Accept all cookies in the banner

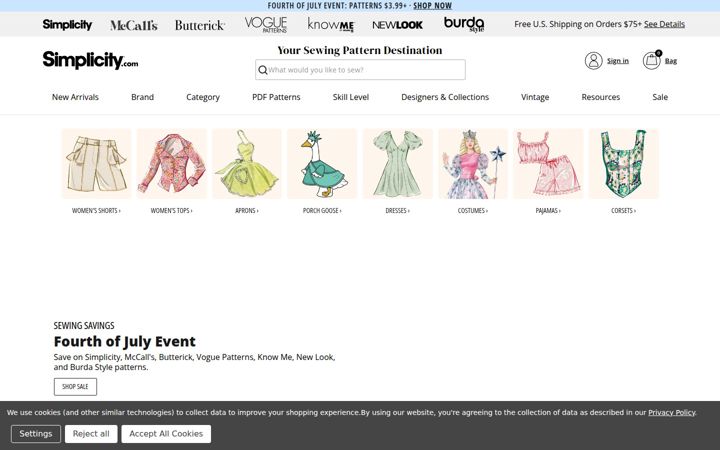[x=166, y=434]
